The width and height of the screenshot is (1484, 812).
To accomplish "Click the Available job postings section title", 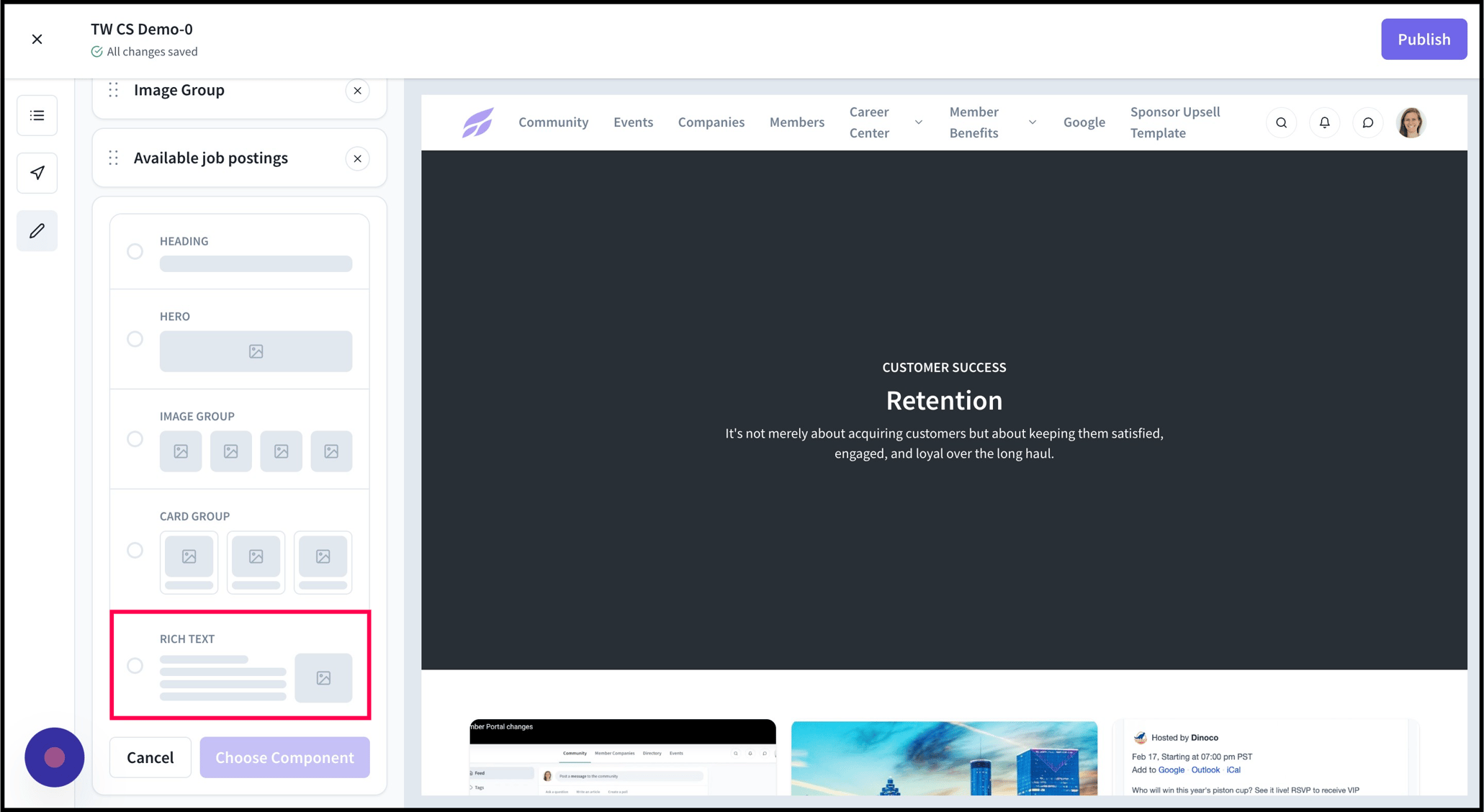I will point(211,158).
